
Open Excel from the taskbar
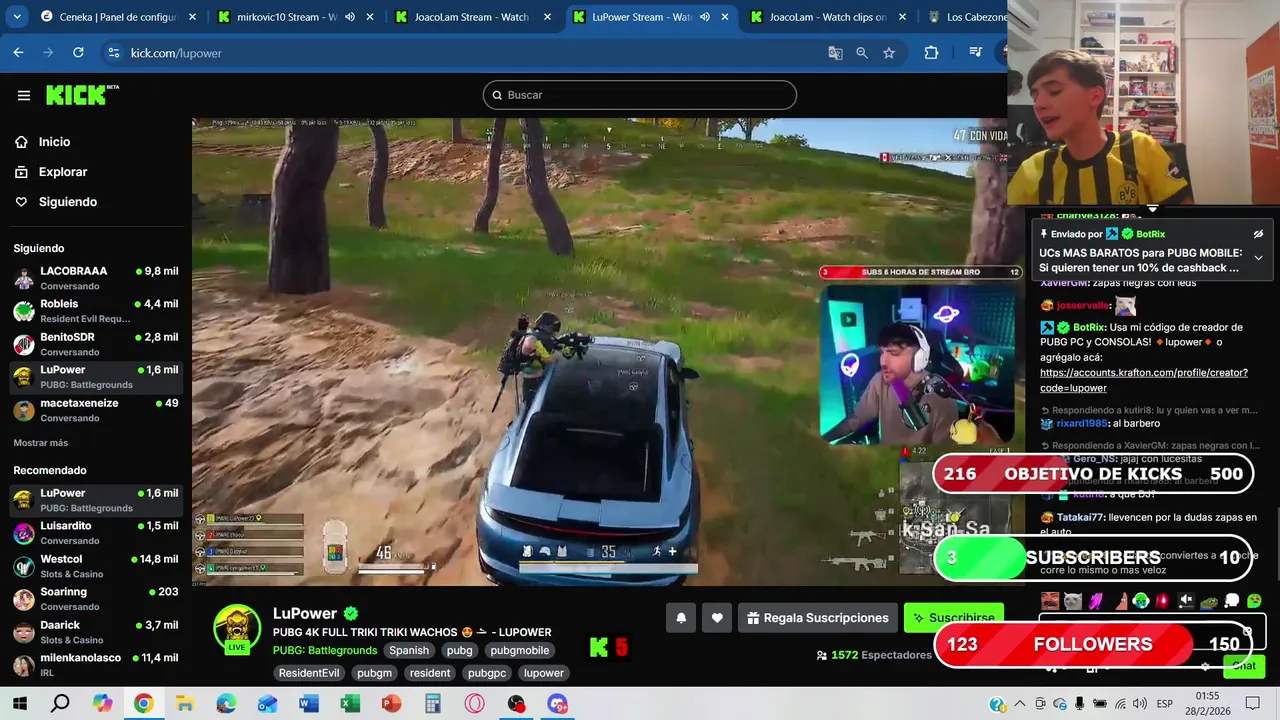[349, 704]
